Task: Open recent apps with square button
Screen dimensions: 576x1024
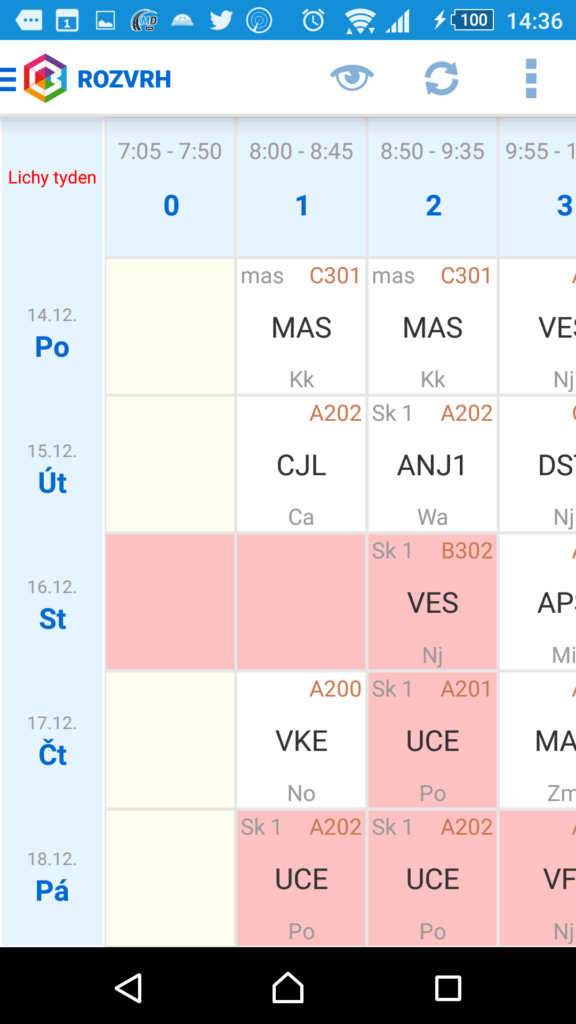Action: point(448,988)
